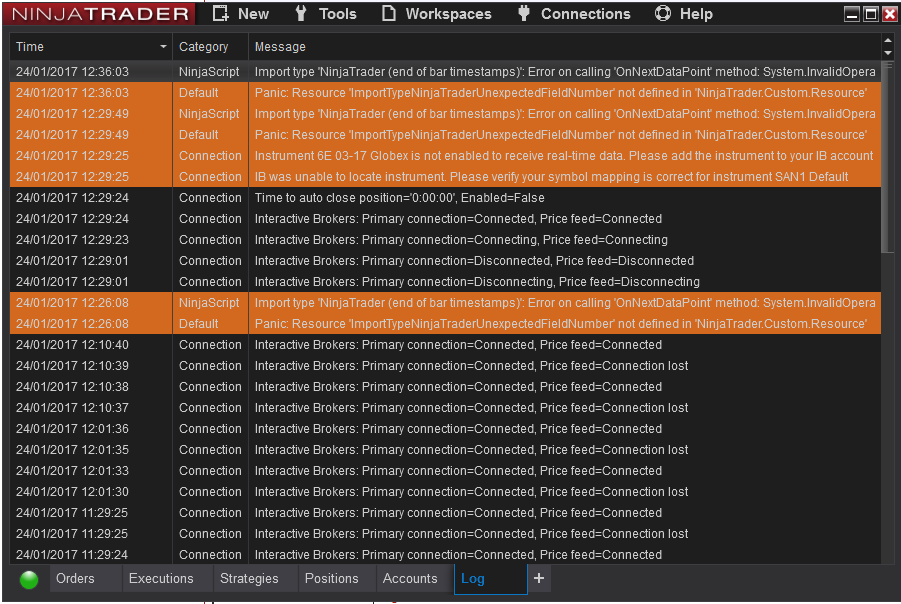Image resolution: width=901 pixels, height=604 pixels.
Task: Click the 24/01/2017 12:29:23 time cell
Action: point(91,240)
